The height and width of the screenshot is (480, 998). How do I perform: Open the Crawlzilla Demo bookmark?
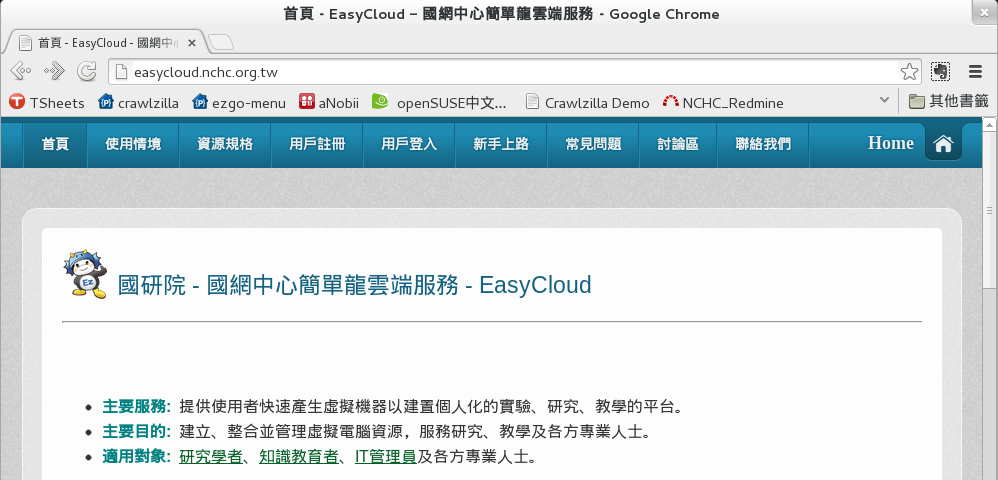coord(587,102)
